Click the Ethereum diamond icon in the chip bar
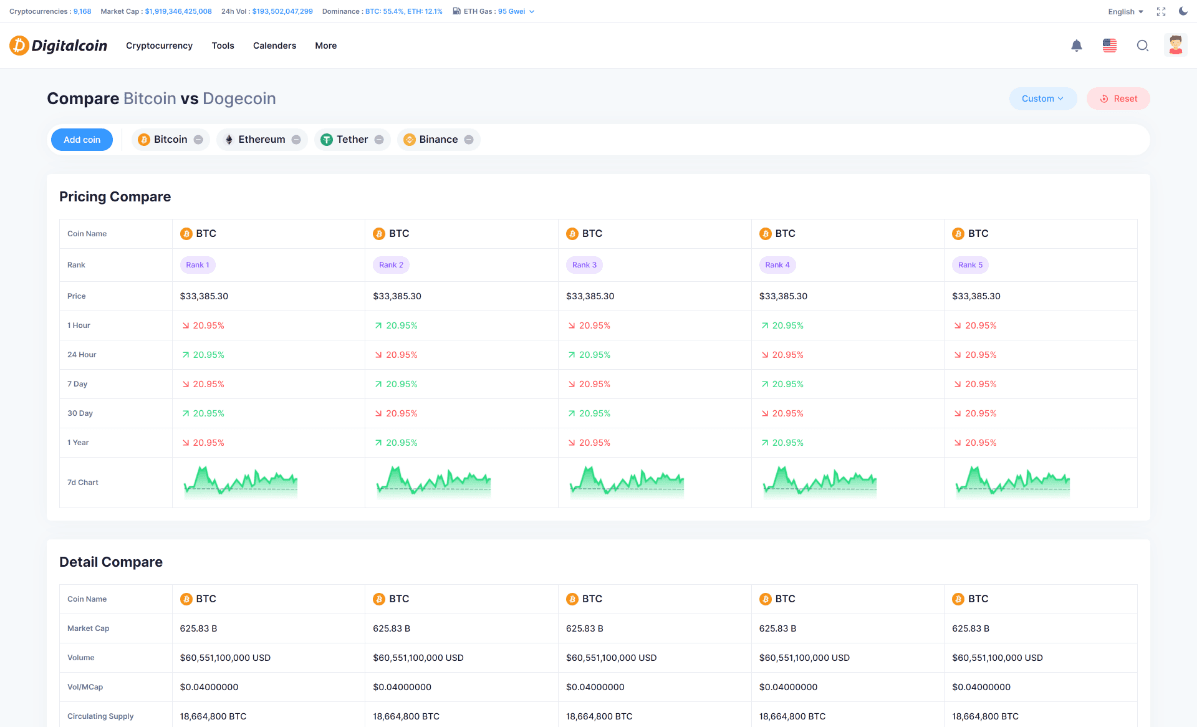 tap(228, 140)
